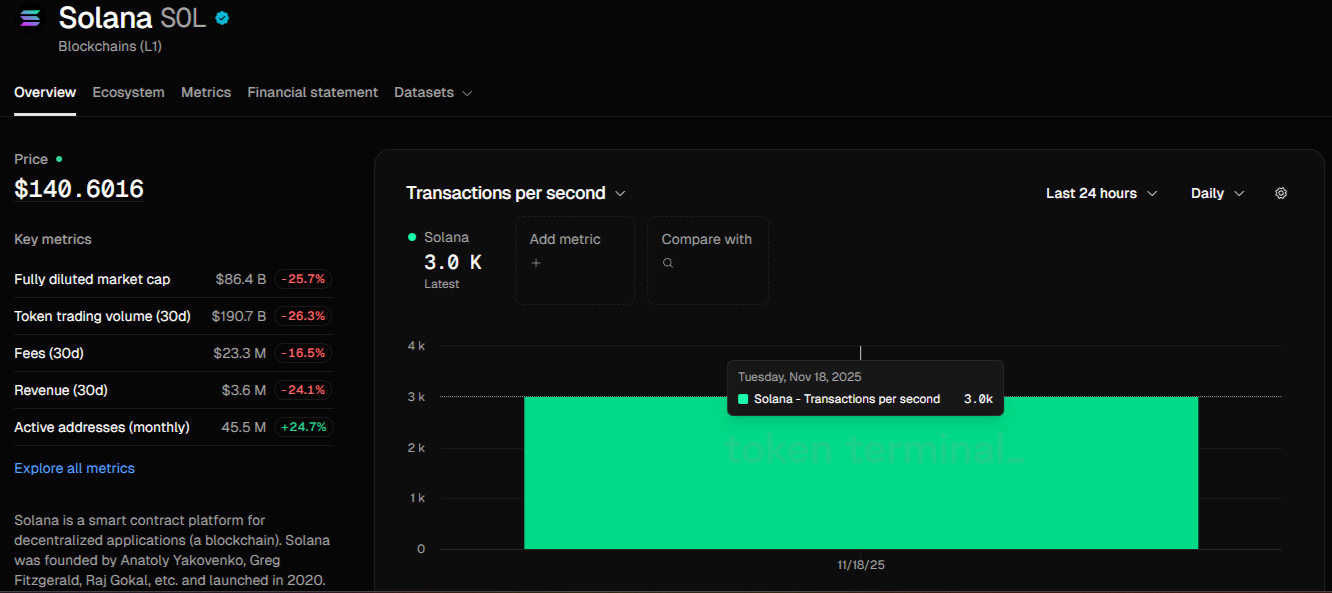Click the tooltip date Tuesday, Nov 18, 2025
The height and width of the screenshot is (593, 1332).
(800, 377)
